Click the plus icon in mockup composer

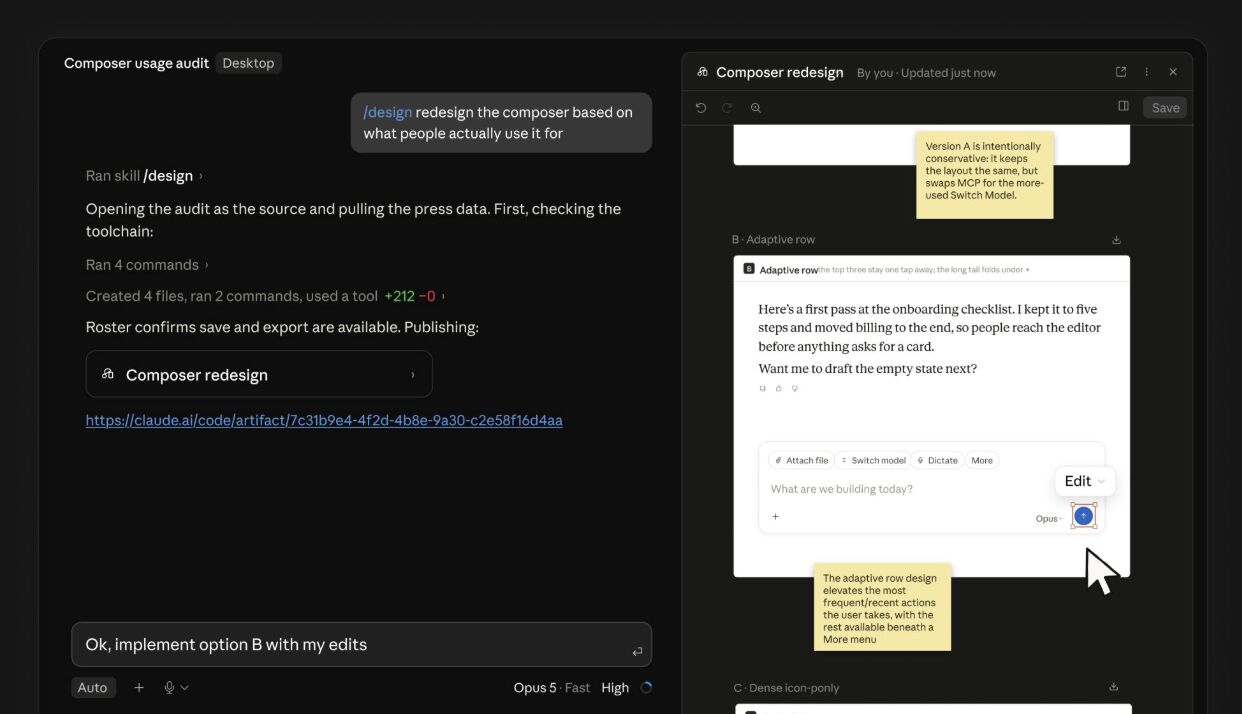(775, 517)
